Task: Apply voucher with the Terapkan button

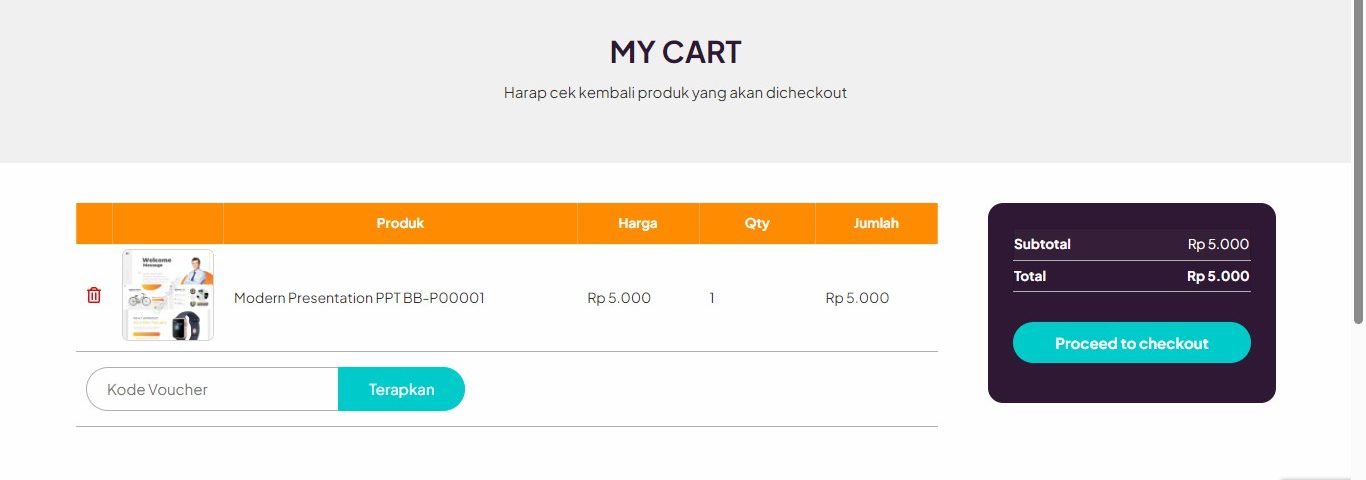Action: (x=401, y=389)
